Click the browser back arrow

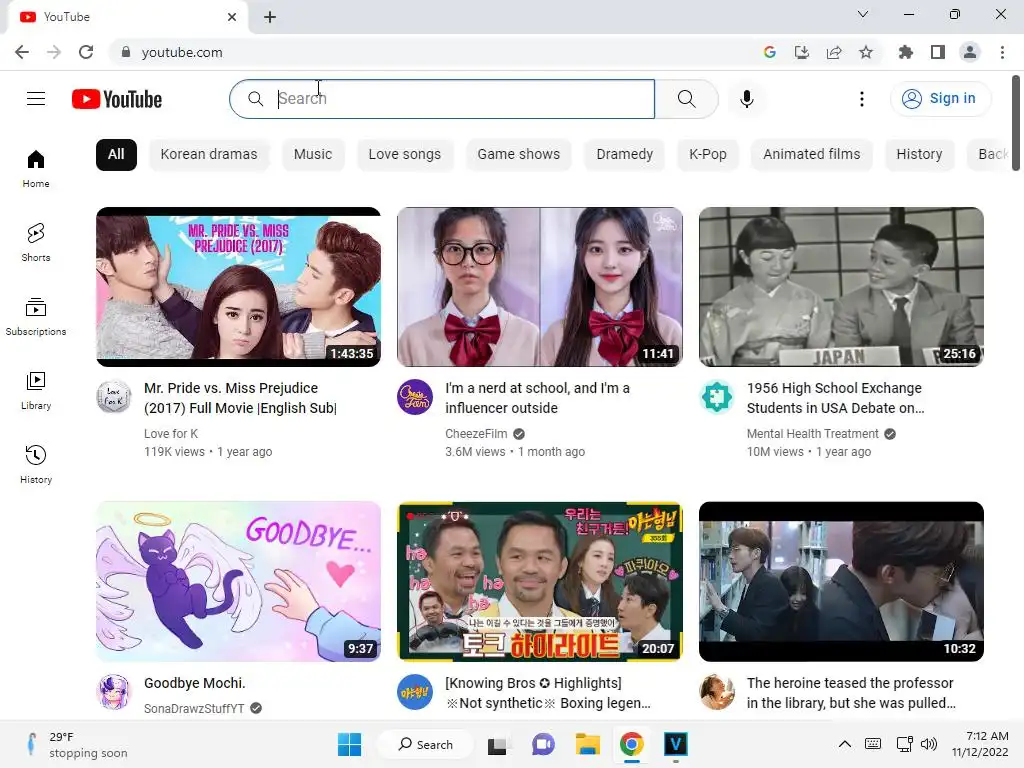coord(22,52)
